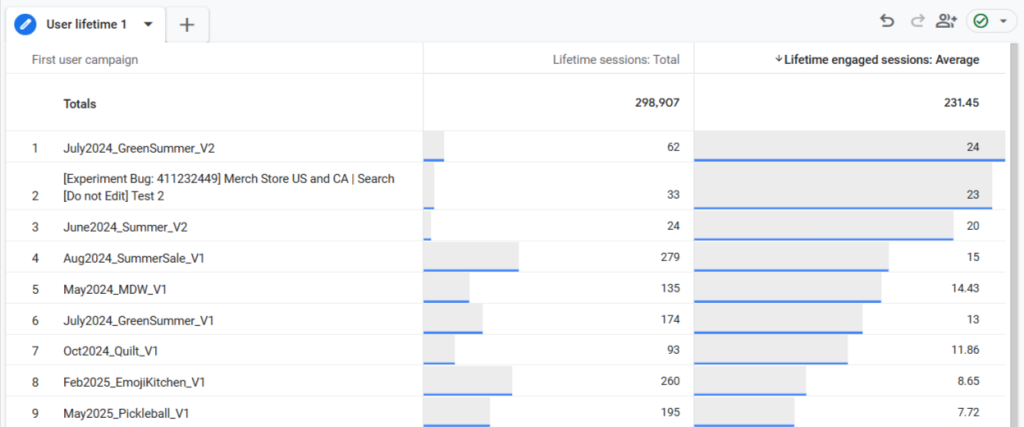
Task: Add a new tab with the plus icon
Action: (x=187, y=24)
